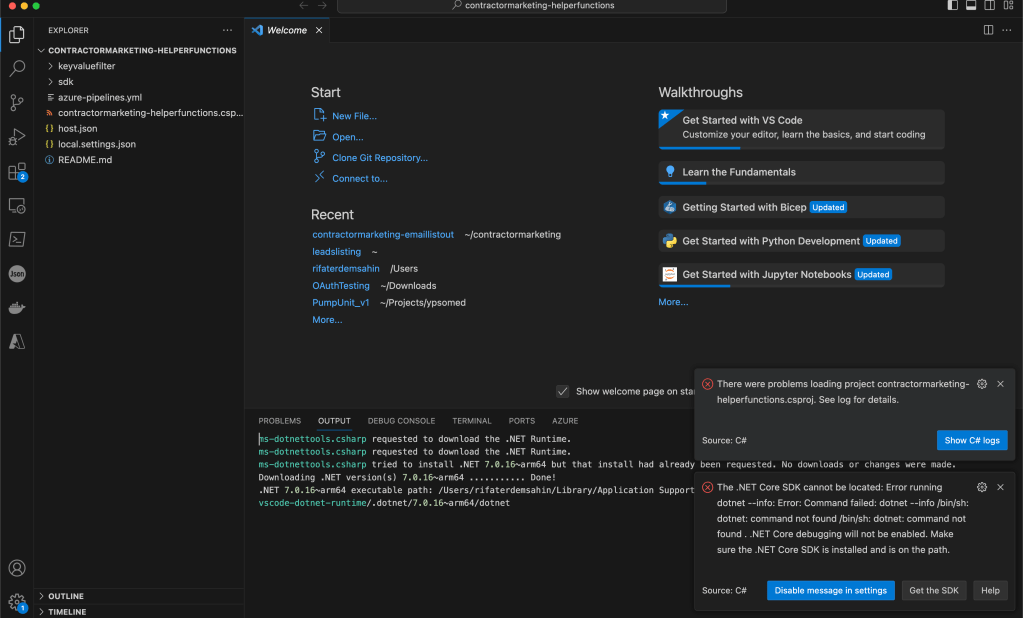Toggle primary side bar layout icon

click(953, 5)
